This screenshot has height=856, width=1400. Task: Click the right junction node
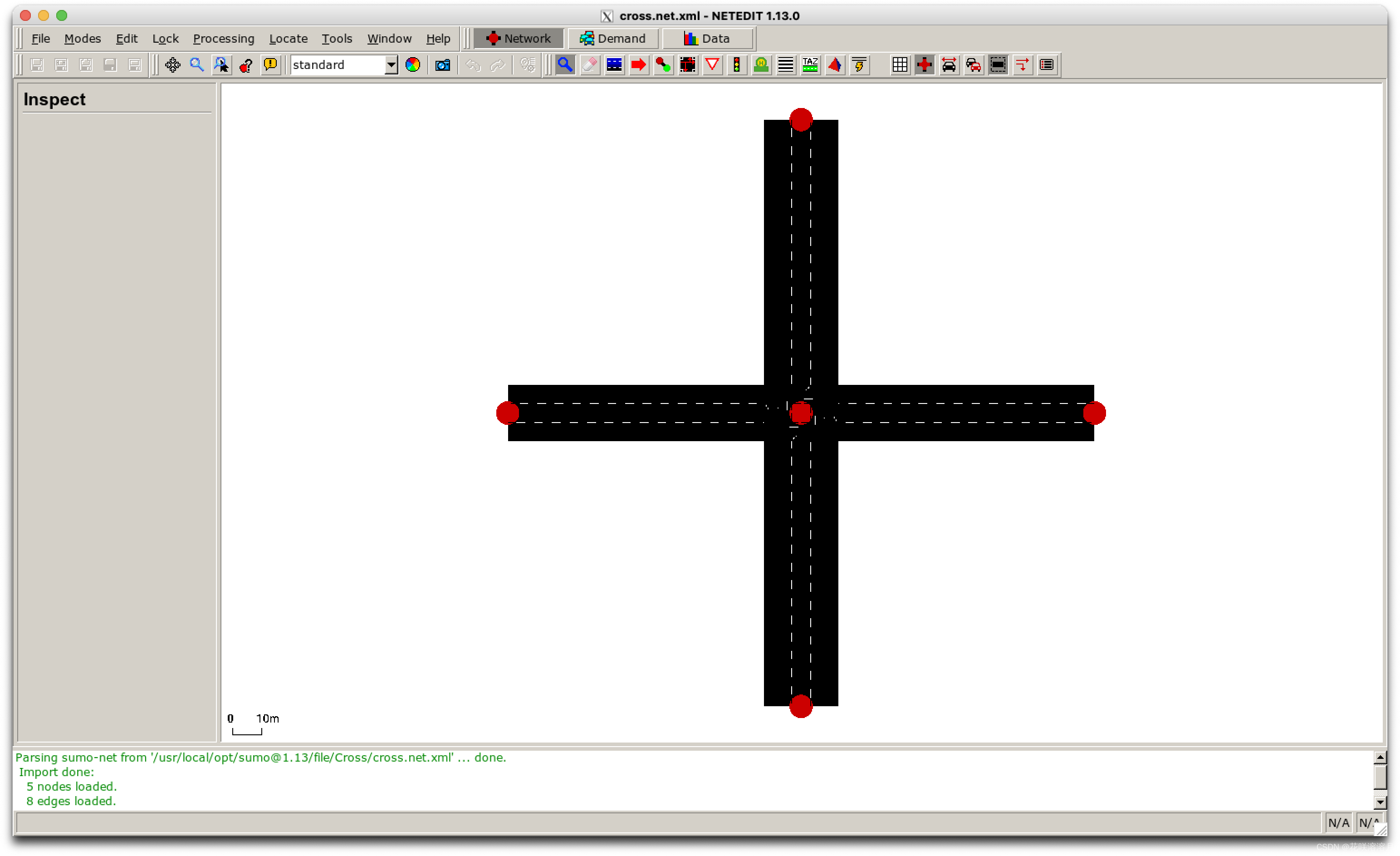tap(1094, 413)
